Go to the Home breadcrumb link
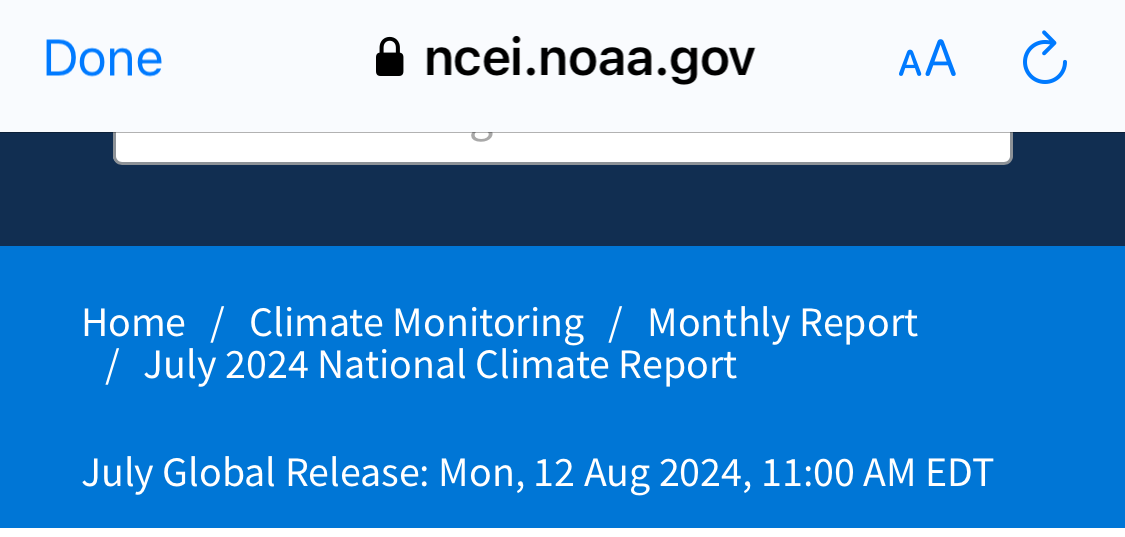Viewport: 1125px width, 537px height. coord(133,322)
